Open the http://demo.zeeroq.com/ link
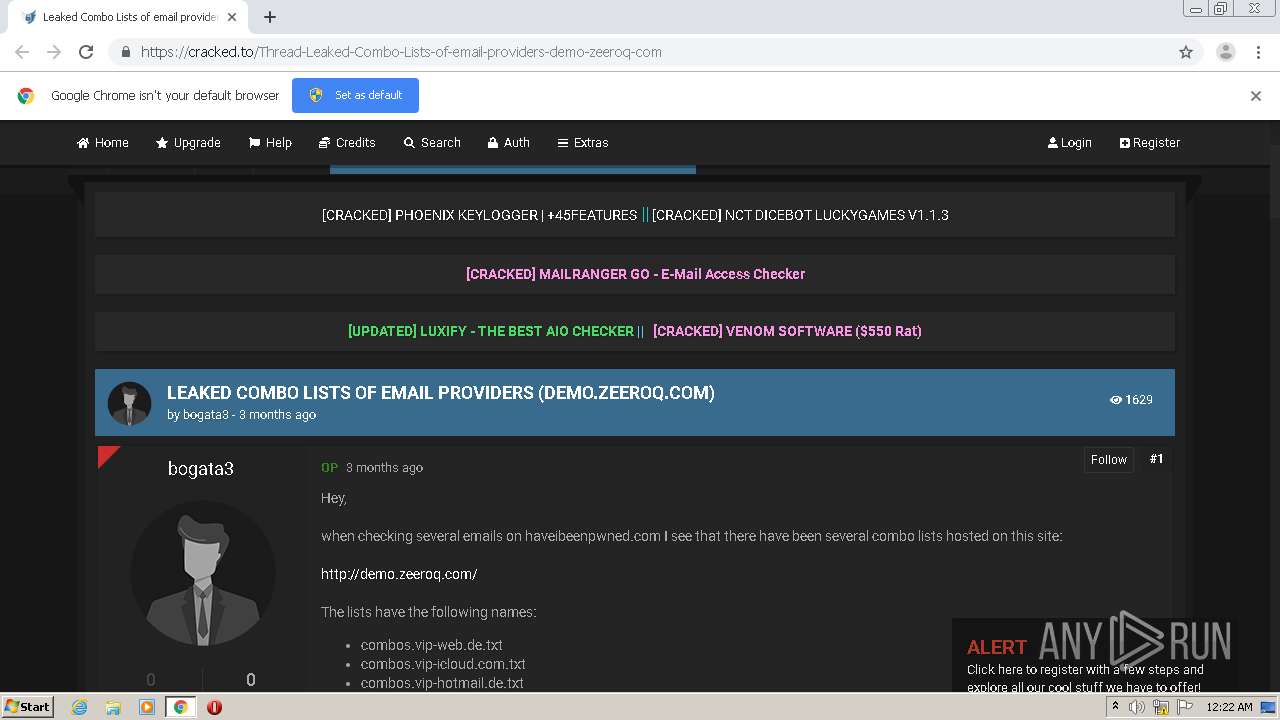 pyautogui.click(x=399, y=574)
